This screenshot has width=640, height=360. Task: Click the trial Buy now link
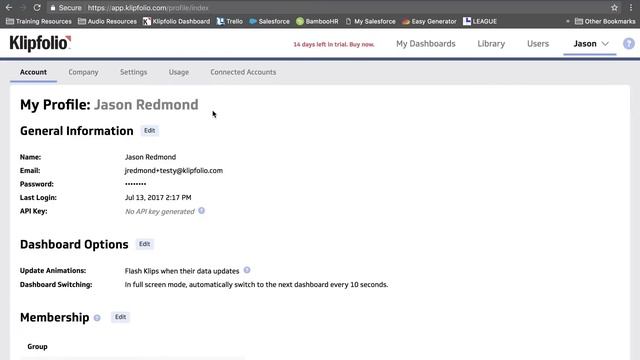[362, 44]
